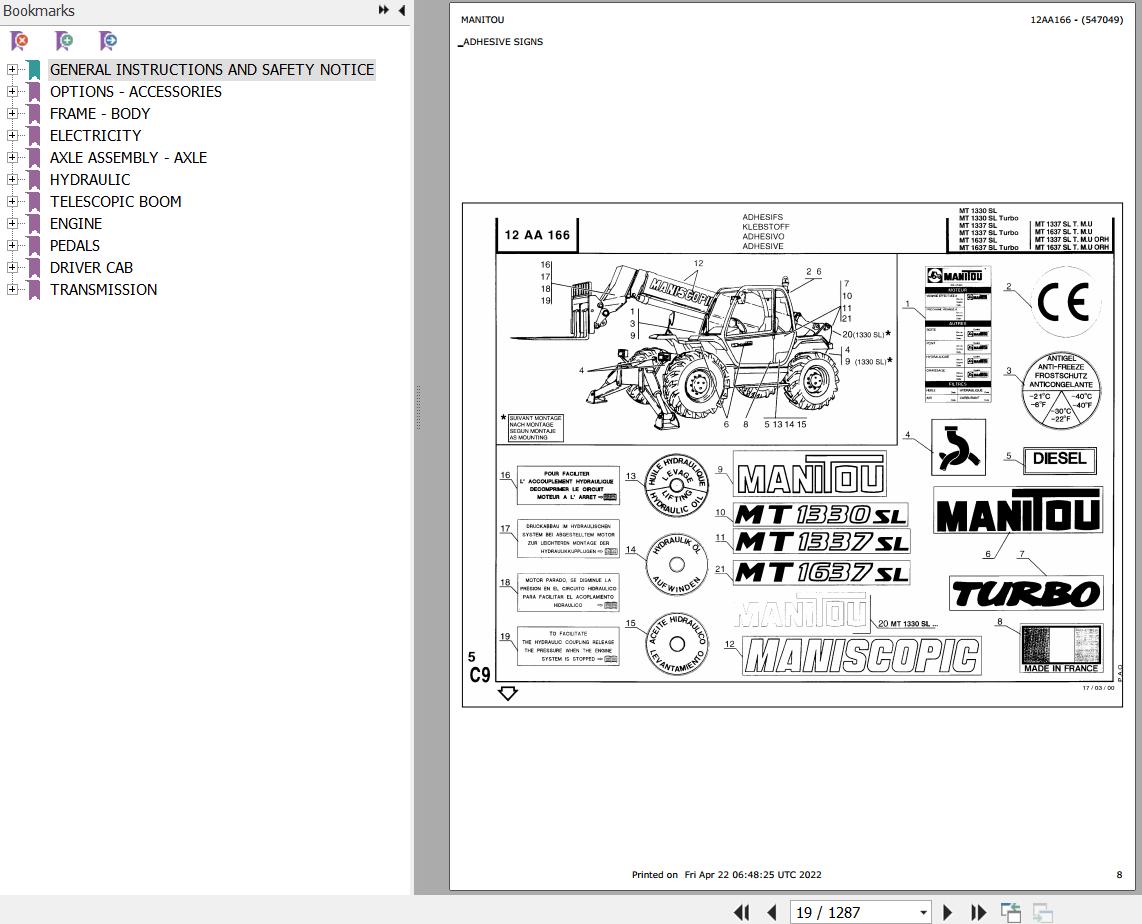Click the previous view icon

[1010, 912]
